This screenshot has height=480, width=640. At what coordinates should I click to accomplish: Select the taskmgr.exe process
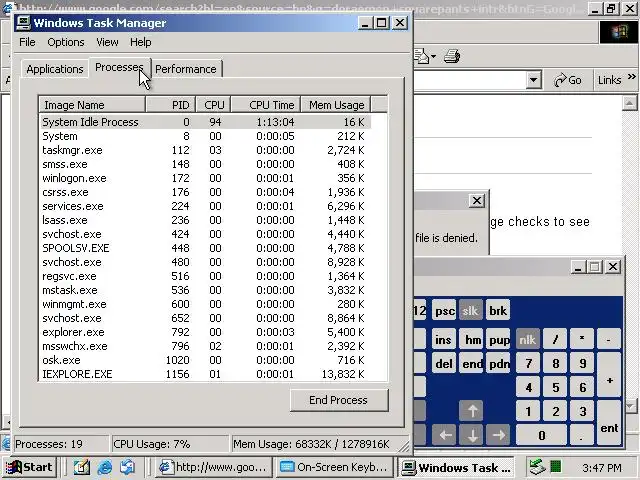[x=205, y=150]
